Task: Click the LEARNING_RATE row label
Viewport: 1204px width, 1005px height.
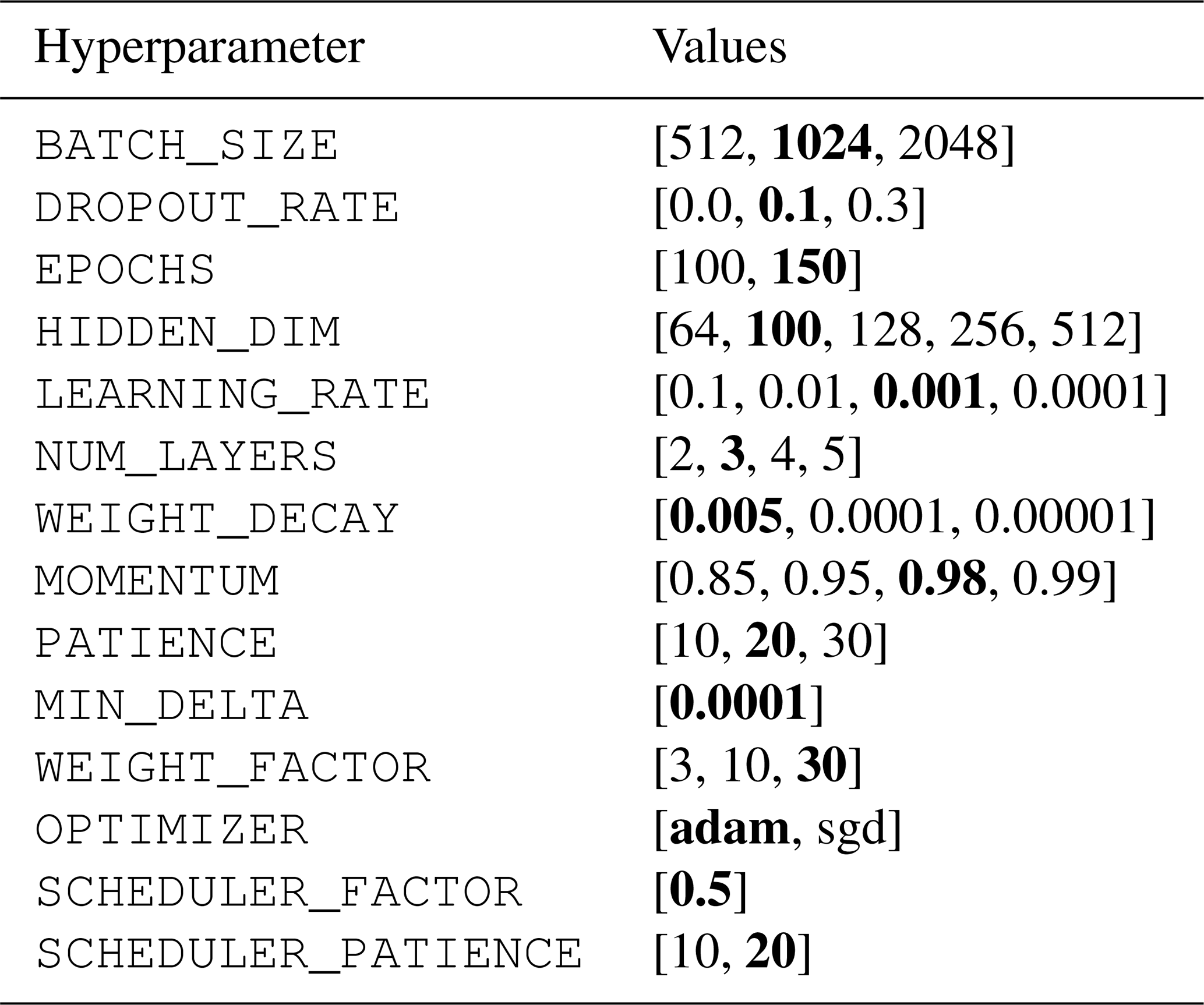Action: 232,395
